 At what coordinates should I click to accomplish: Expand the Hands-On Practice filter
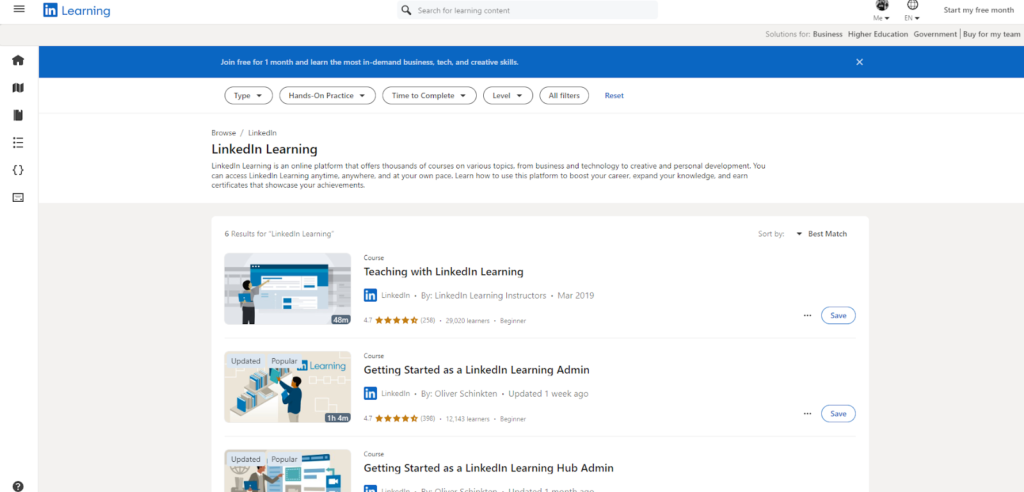coord(326,96)
